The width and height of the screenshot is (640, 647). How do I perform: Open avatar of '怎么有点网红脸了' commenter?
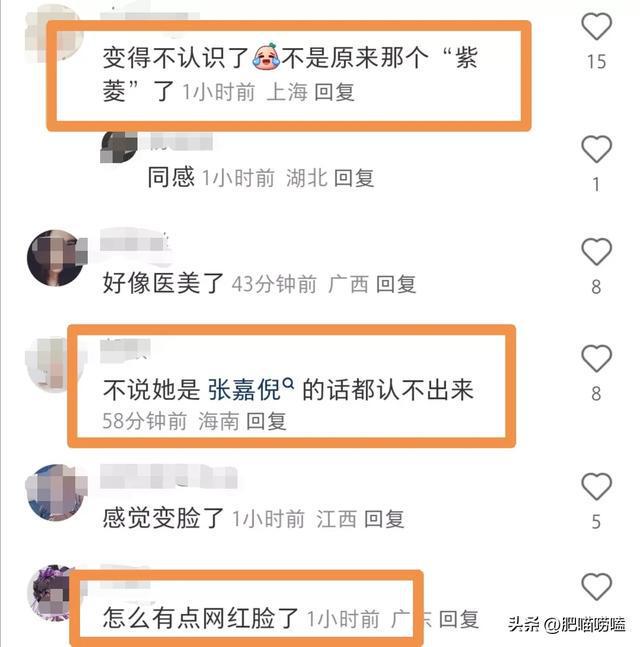[50, 593]
